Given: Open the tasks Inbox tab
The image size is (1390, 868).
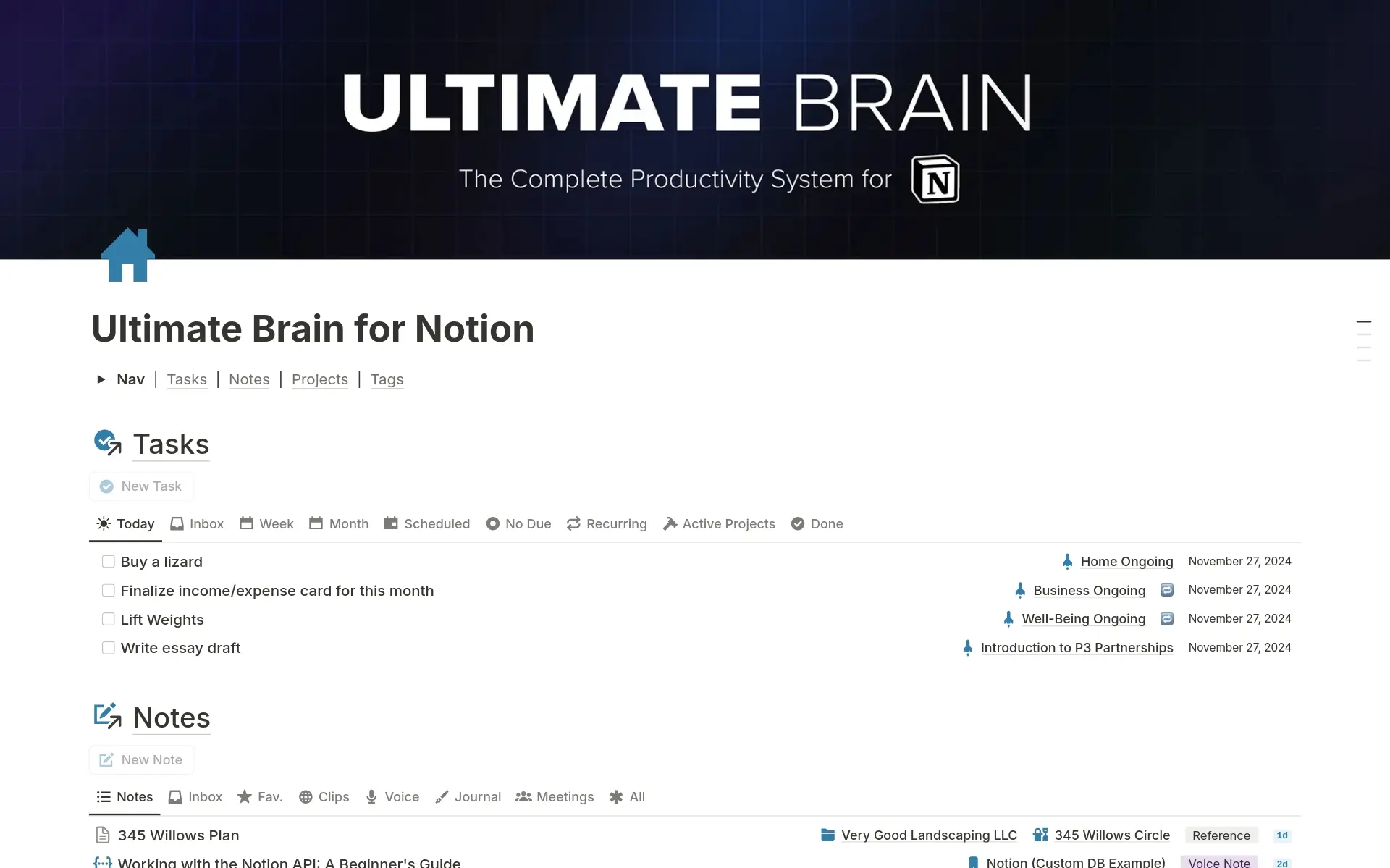Looking at the screenshot, I should pos(197,523).
